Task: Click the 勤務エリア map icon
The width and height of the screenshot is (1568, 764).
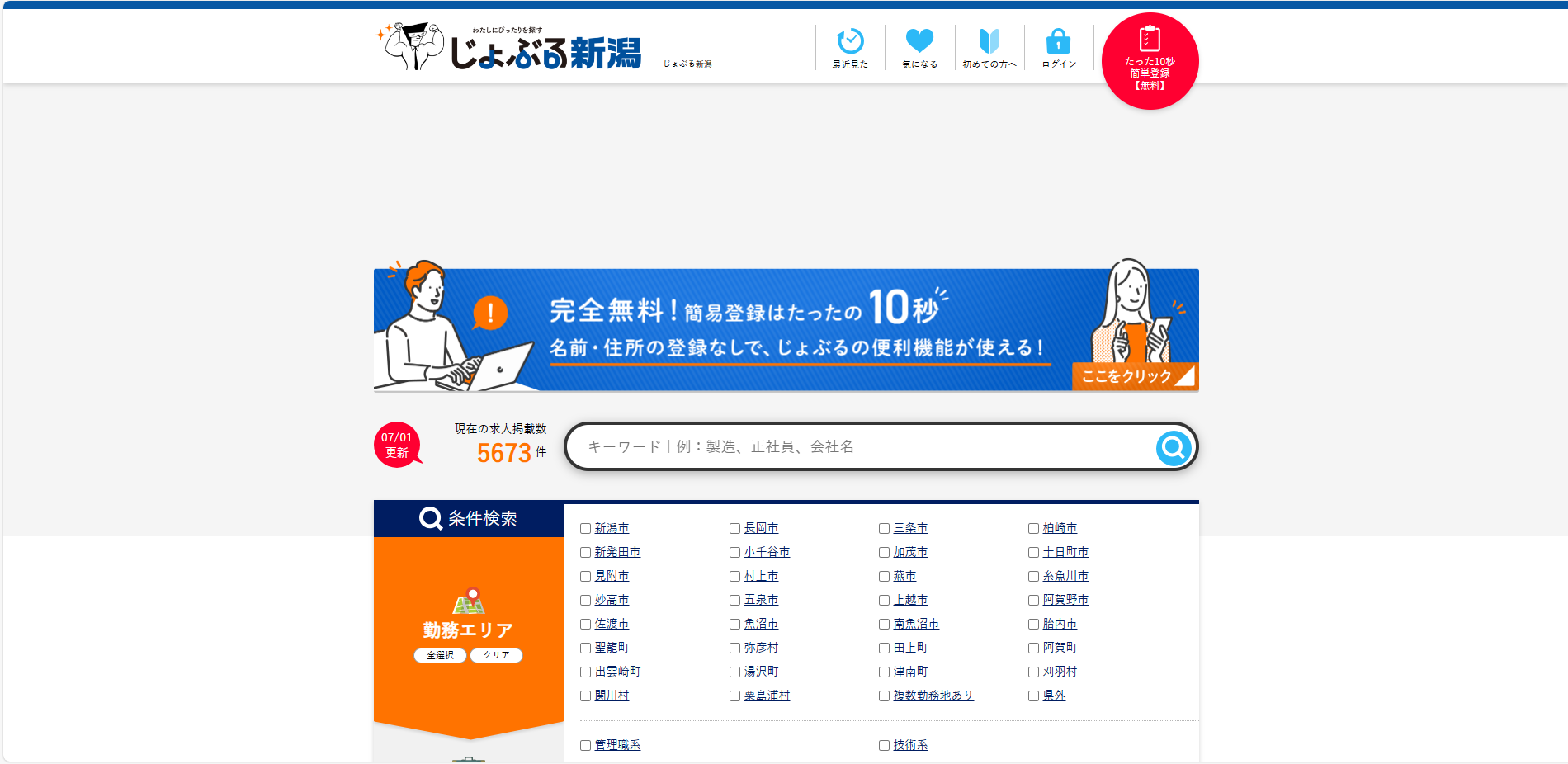Action: tap(469, 601)
